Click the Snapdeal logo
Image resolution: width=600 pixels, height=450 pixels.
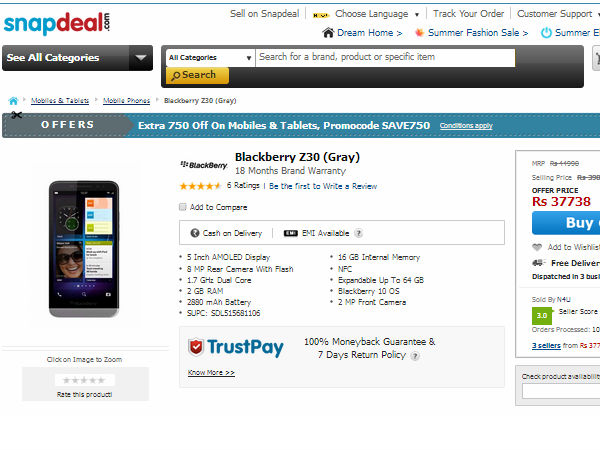pyautogui.click(x=57, y=23)
